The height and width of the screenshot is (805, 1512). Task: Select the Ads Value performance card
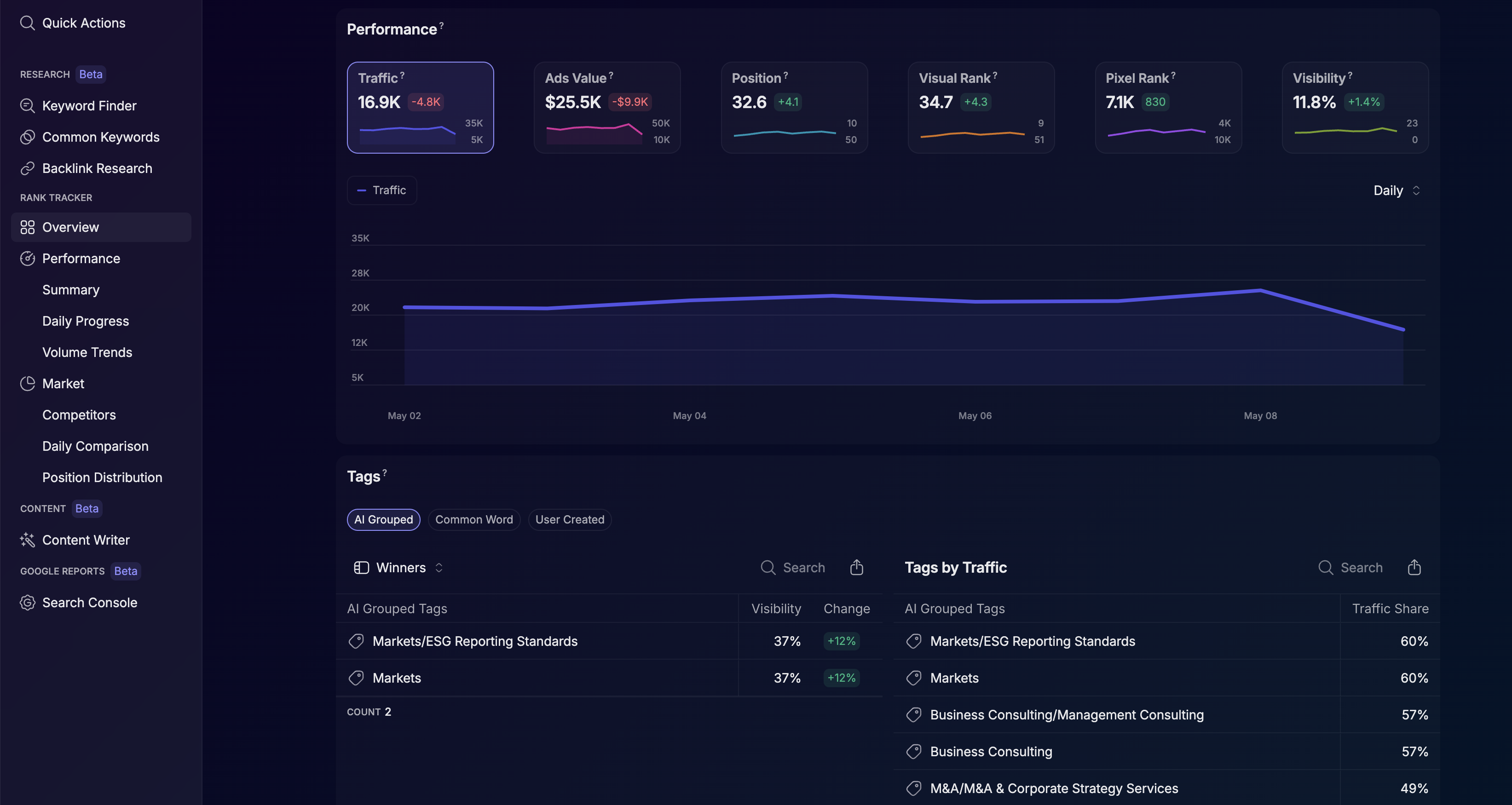[607, 107]
